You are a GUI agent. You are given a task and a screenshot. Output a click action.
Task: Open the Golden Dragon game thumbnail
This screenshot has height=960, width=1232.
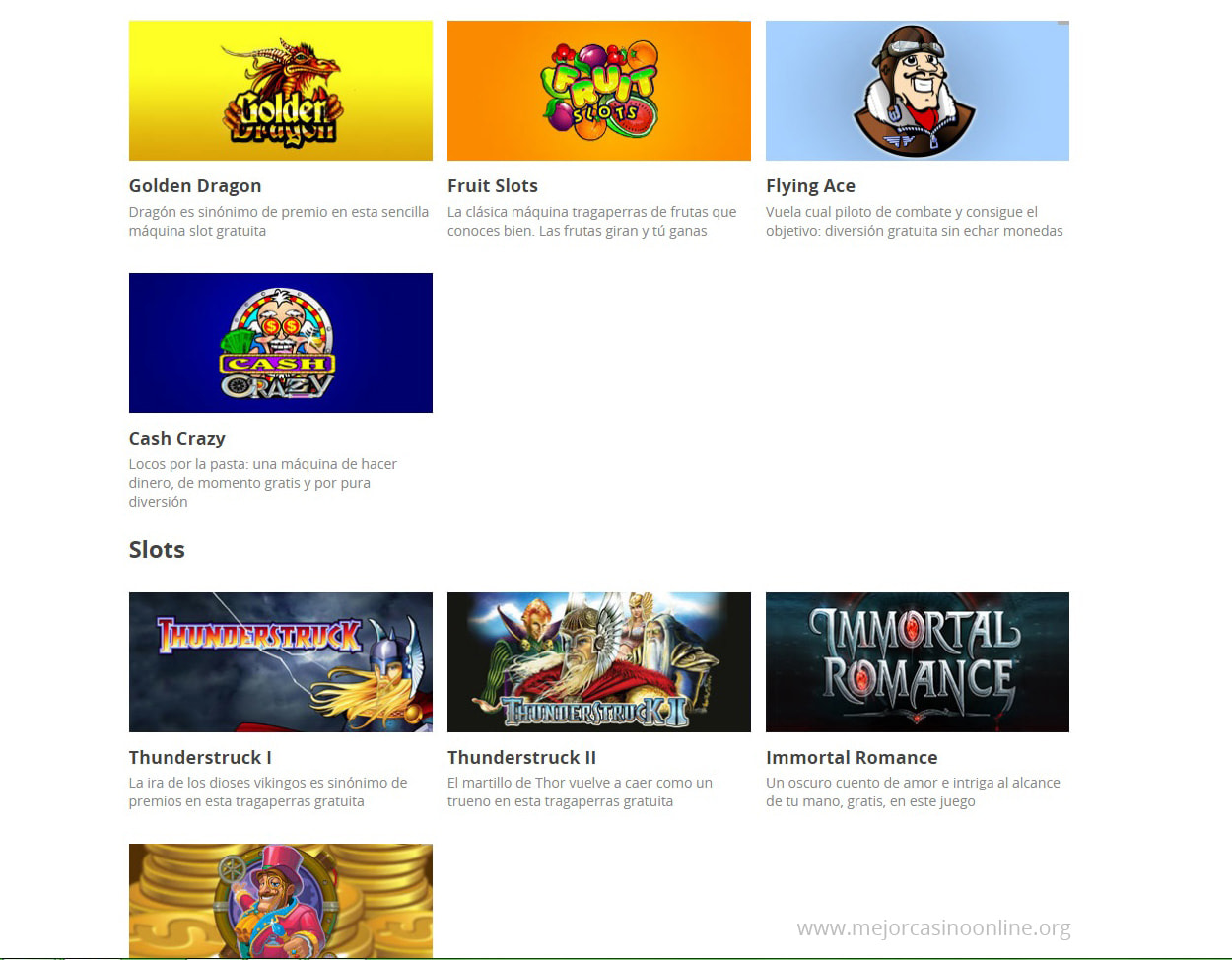[281, 91]
